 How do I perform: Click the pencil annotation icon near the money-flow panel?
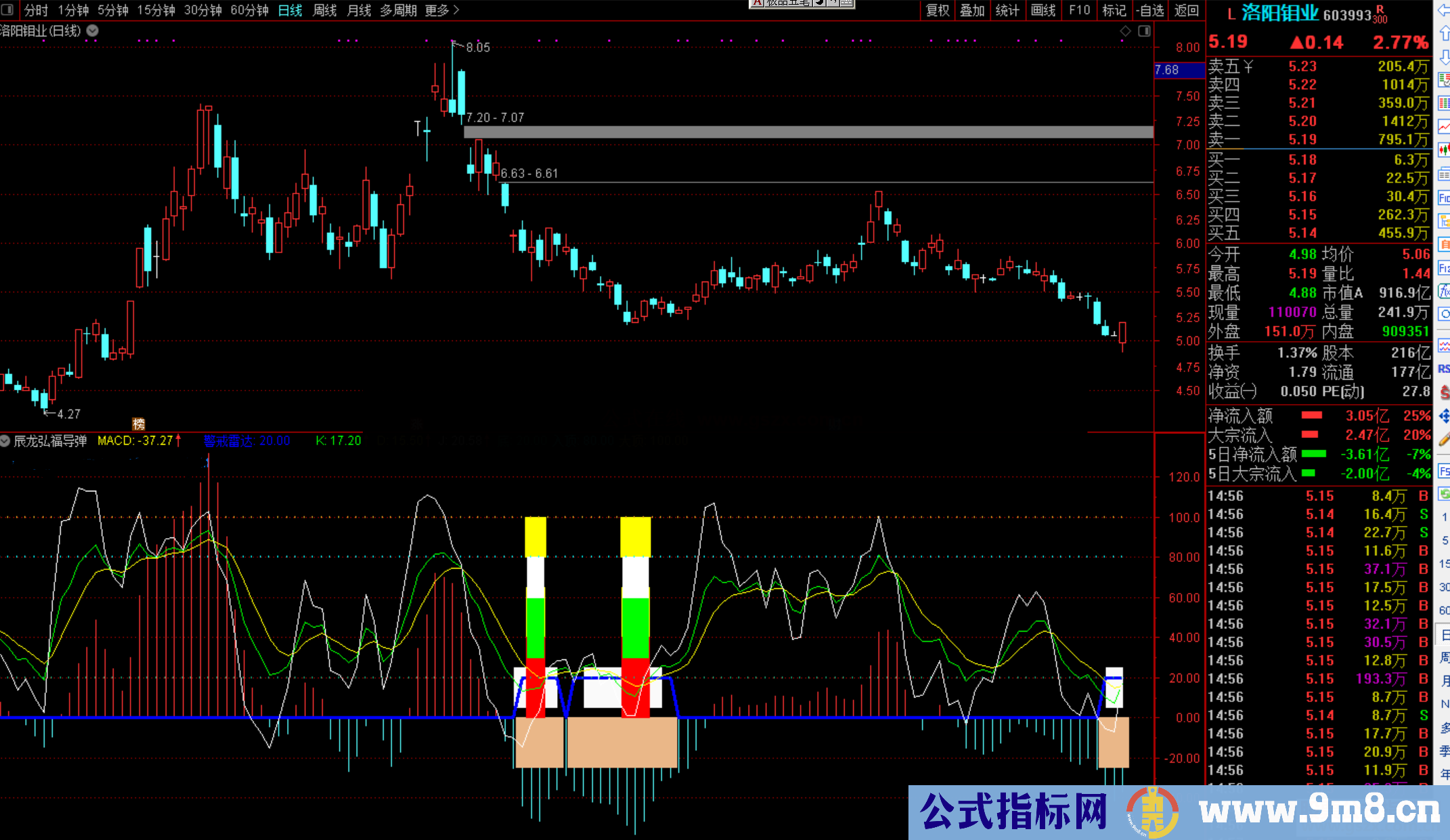click(x=1444, y=440)
